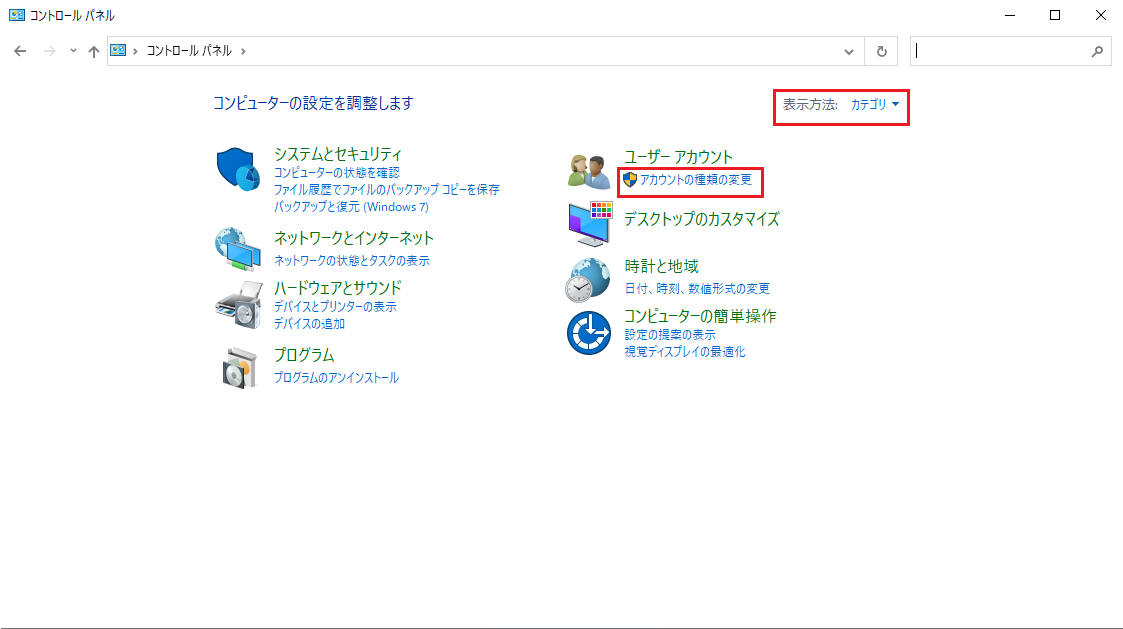This screenshot has width=1123, height=629.
Task: Click the ユーザー アカウント people icon
Action: 589,170
